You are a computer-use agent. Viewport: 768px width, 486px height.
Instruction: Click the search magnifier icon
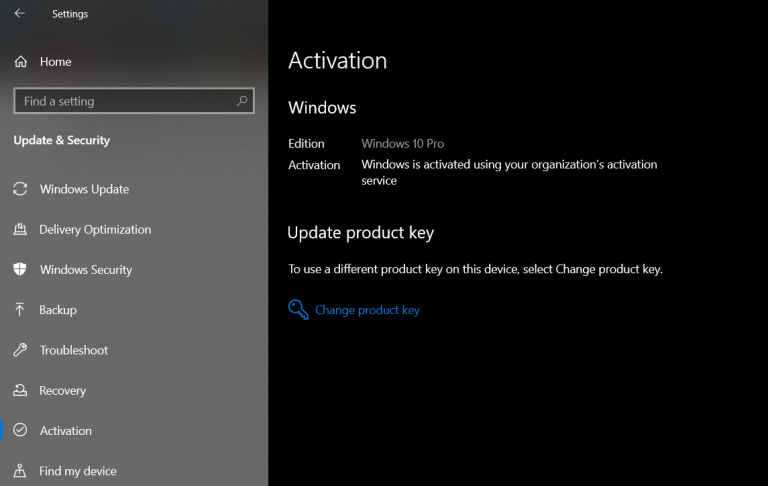(242, 101)
